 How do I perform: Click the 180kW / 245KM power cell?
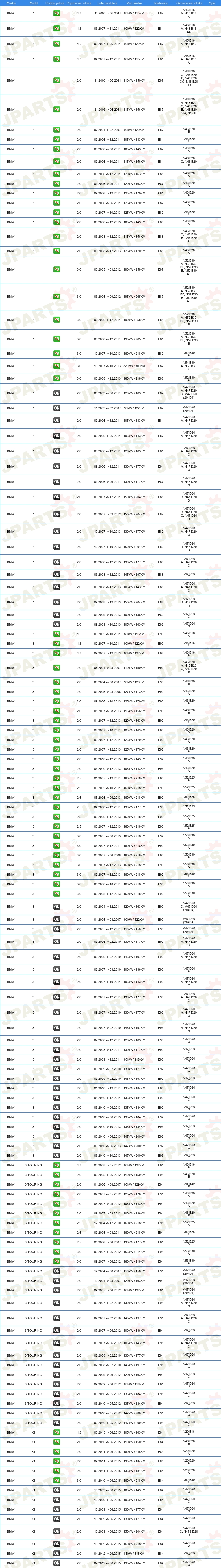click(134, 1451)
